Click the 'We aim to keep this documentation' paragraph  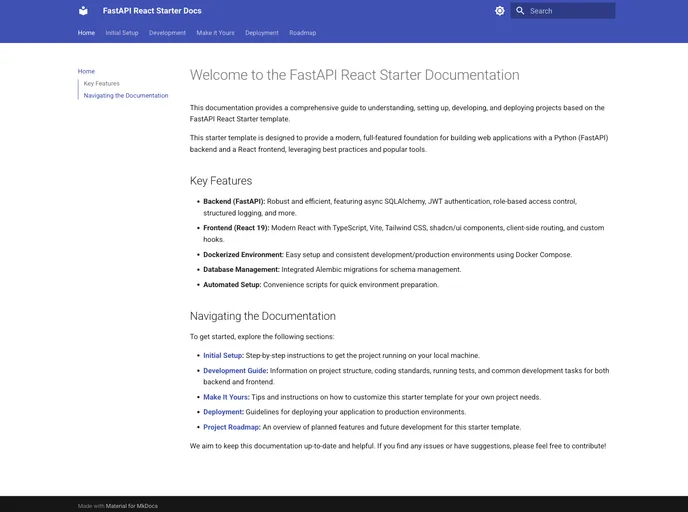pyautogui.click(x=398, y=446)
